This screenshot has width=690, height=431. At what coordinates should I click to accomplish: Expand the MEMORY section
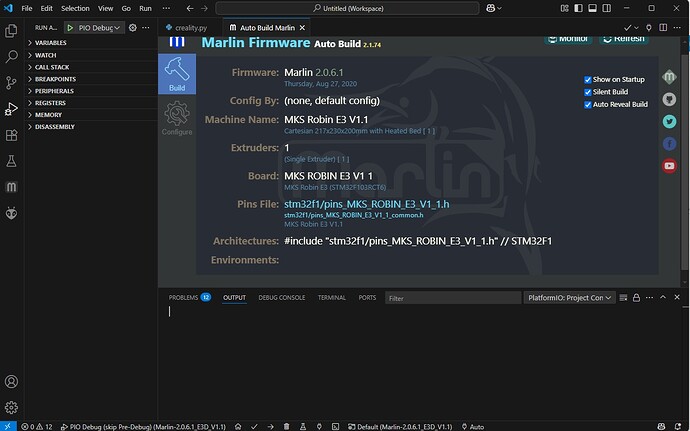point(92,114)
